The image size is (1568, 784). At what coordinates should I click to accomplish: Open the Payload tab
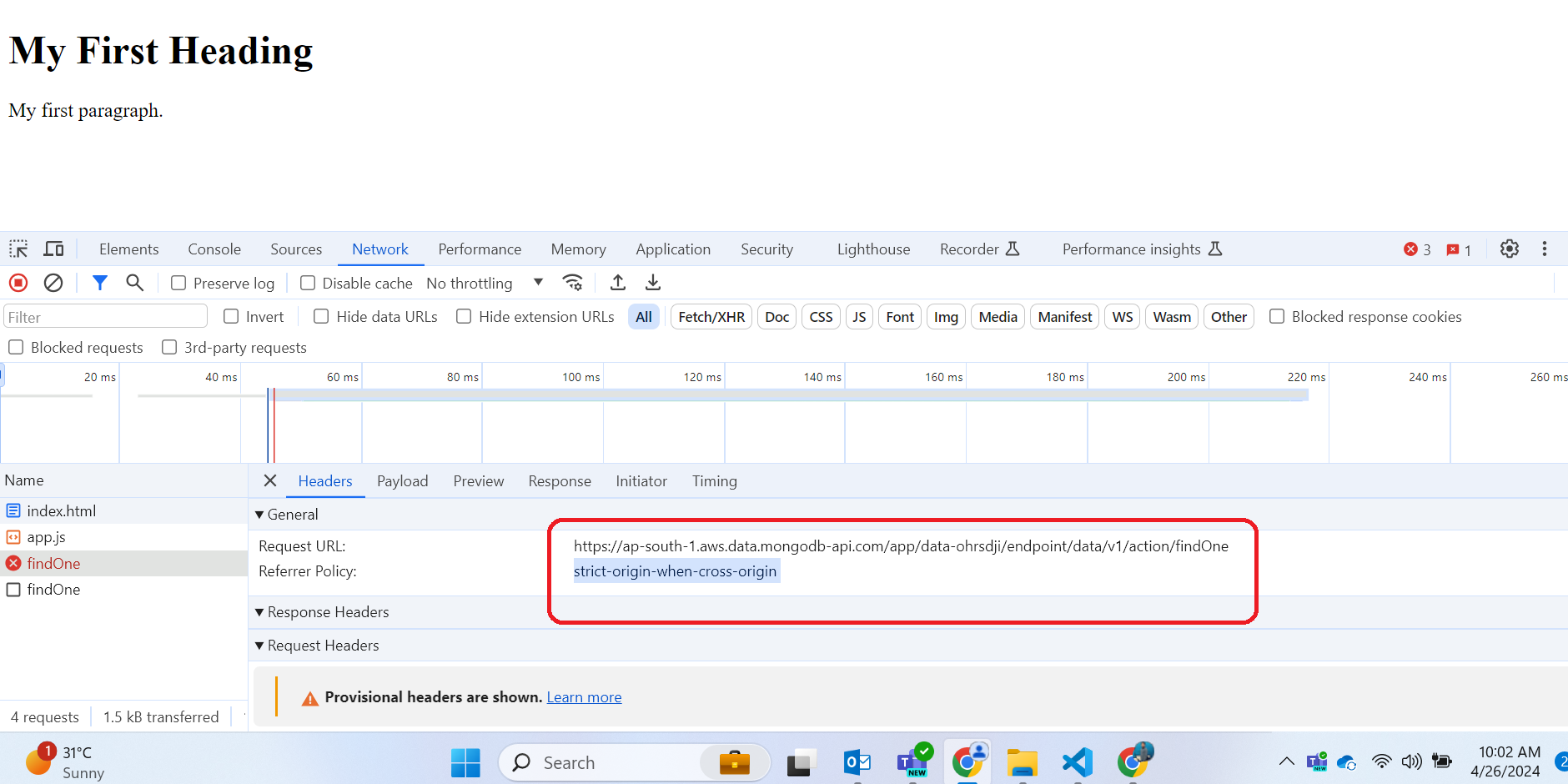point(402,481)
